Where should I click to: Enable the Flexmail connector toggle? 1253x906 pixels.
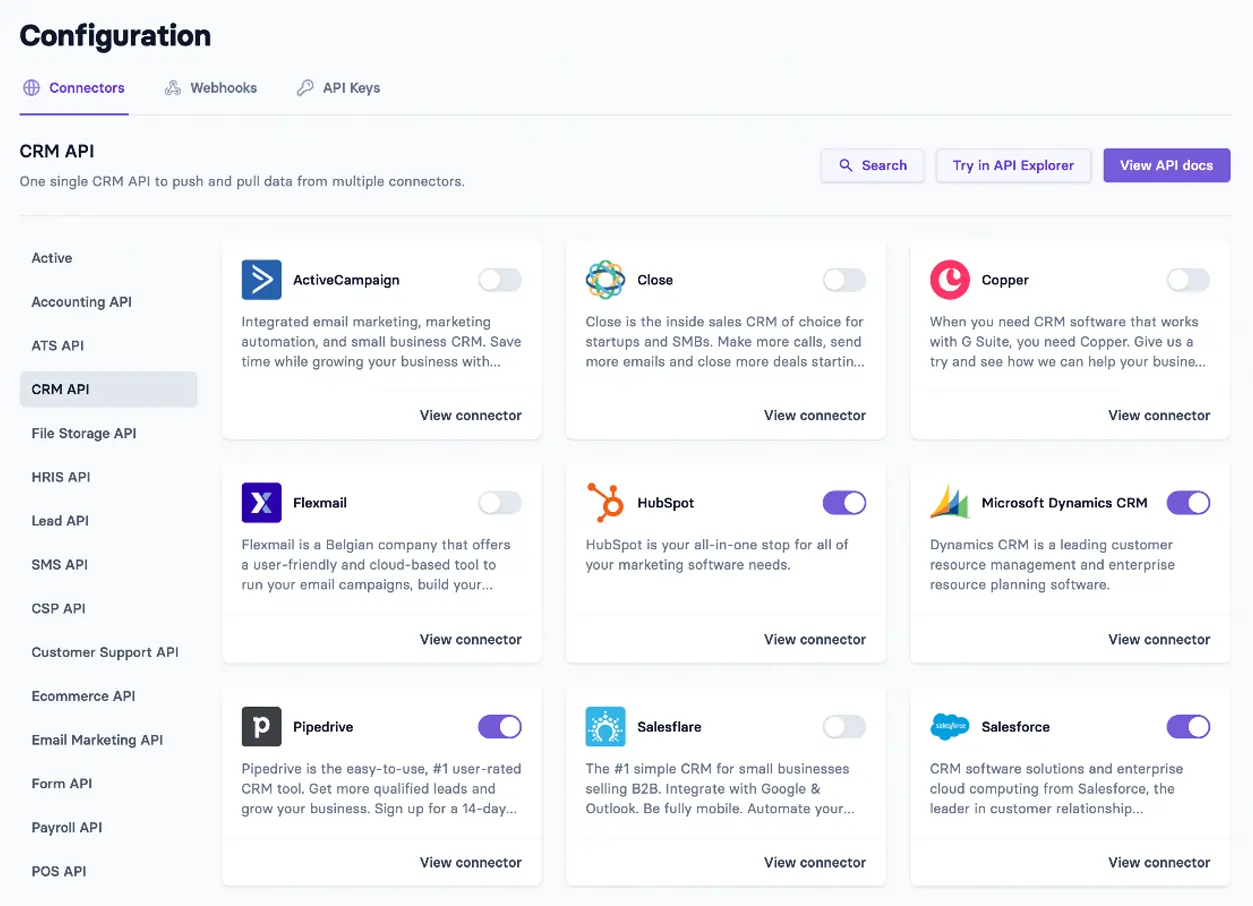click(500, 503)
